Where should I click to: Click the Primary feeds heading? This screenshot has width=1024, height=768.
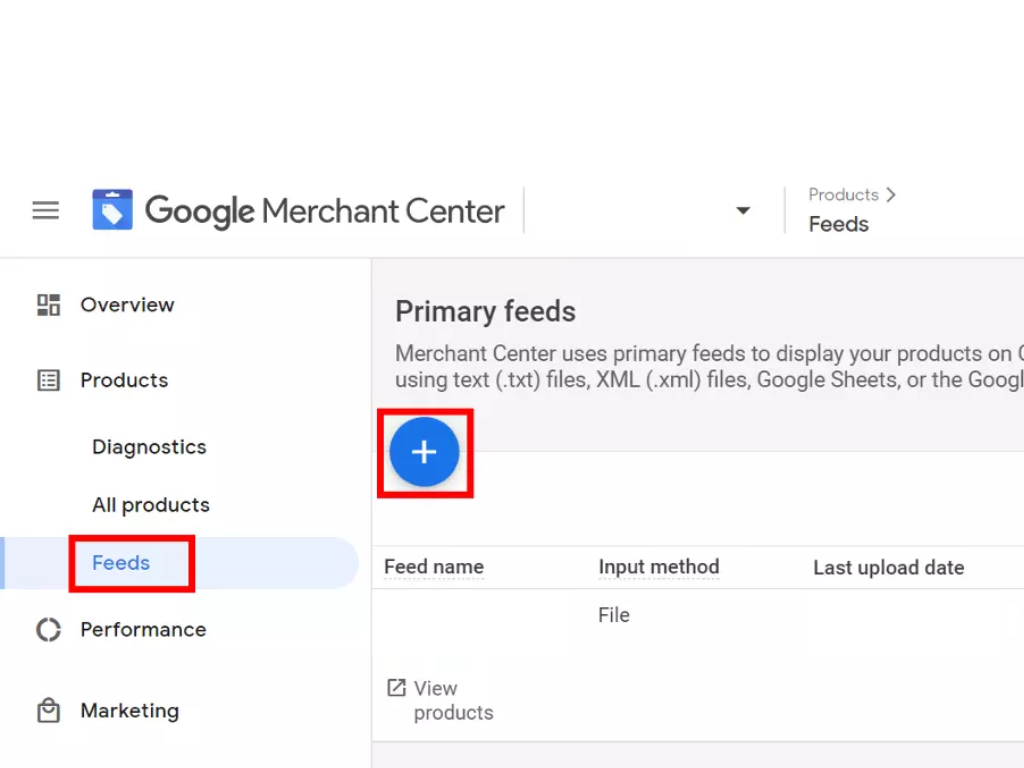click(485, 312)
